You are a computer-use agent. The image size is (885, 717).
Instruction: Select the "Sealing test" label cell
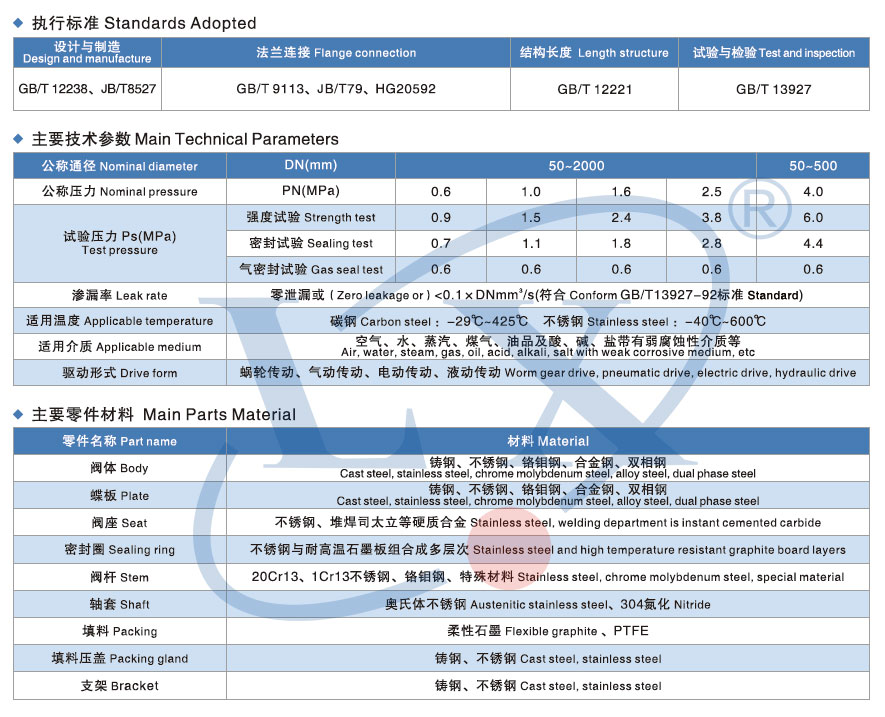(311, 243)
